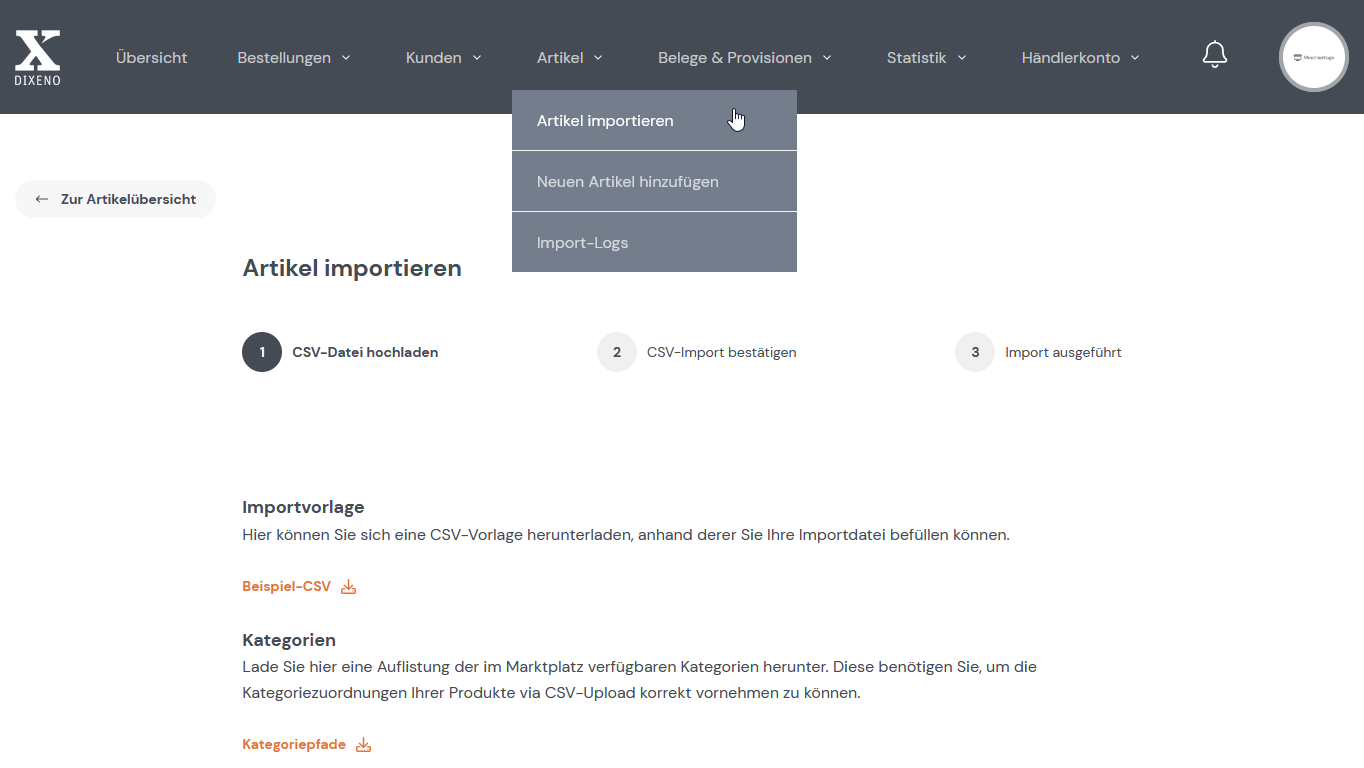Expand the chevron beside Händlerkonto
This screenshot has height=768, width=1364.
coord(1135,58)
